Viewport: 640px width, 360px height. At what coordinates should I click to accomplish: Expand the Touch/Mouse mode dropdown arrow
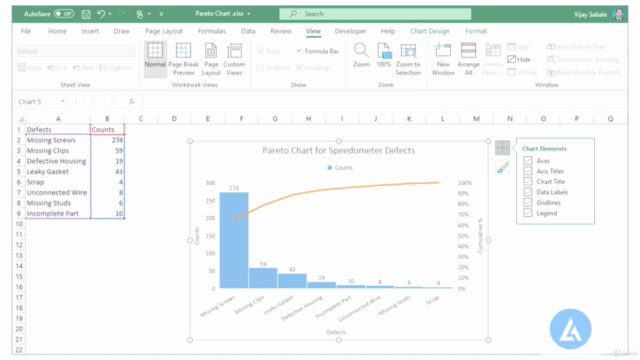149,14
